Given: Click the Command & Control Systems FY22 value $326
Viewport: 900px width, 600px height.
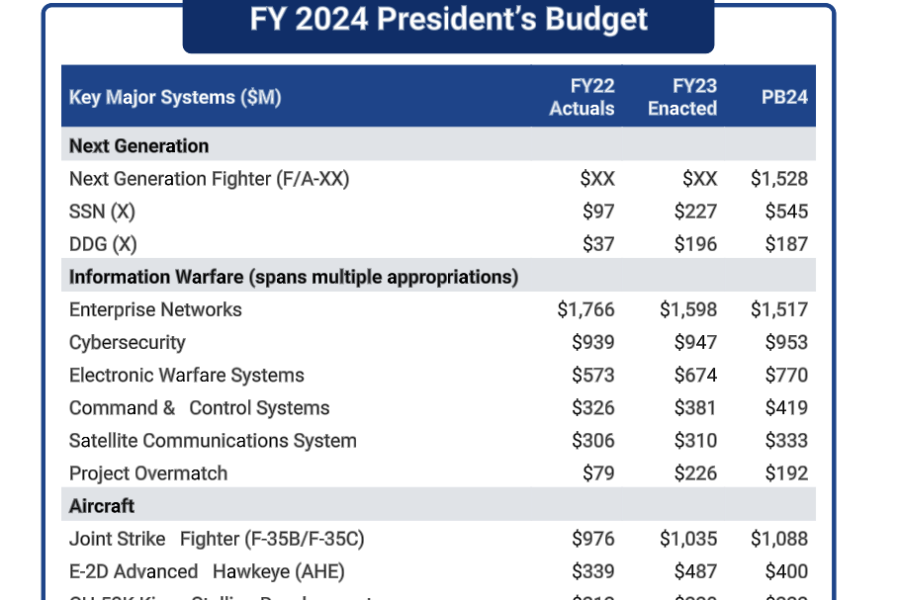Looking at the screenshot, I should coord(593,408).
